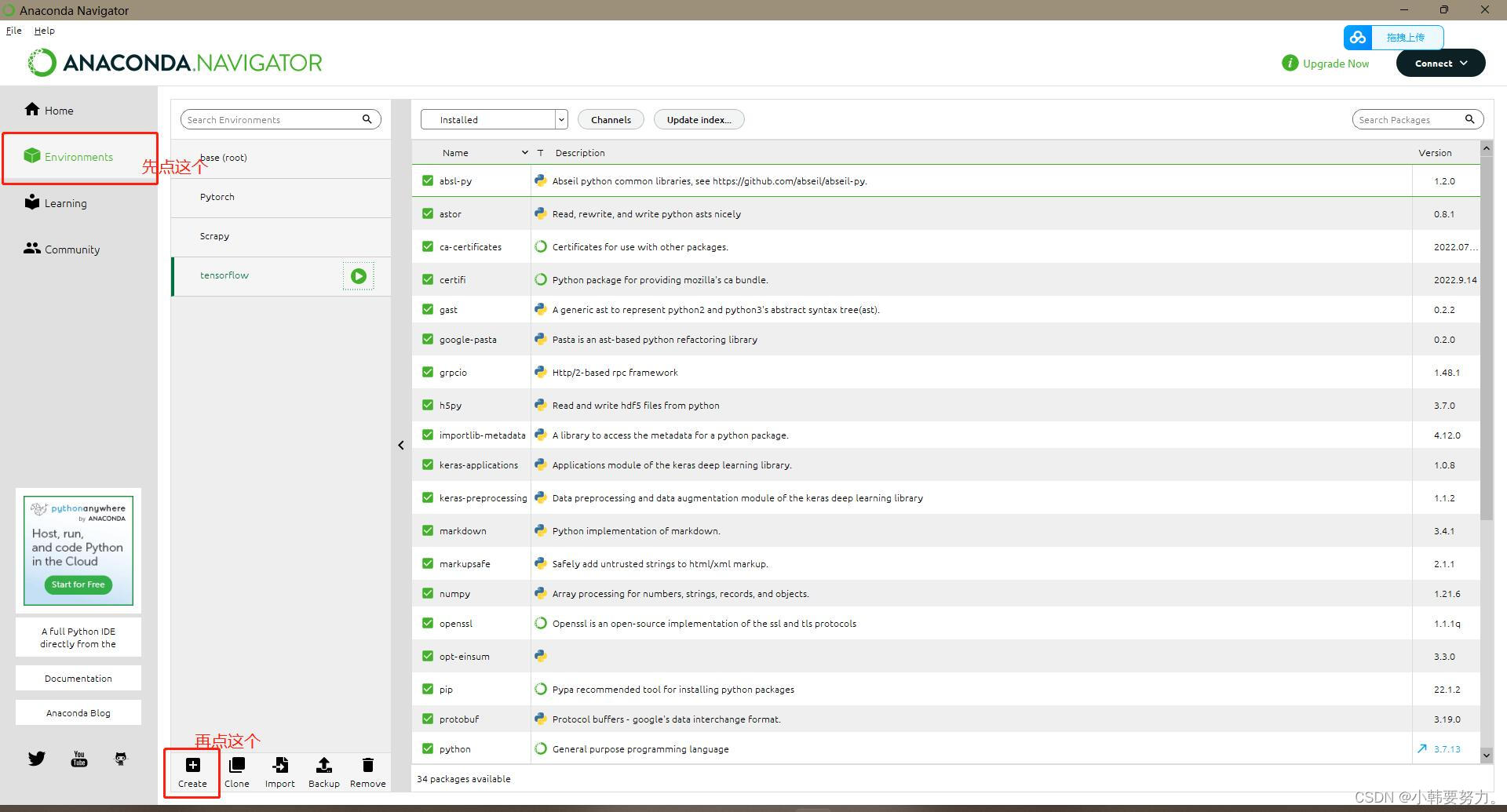The width and height of the screenshot is (1507, 812).
Task: Toggle the numpy package checkbox
Action: tap(428, 593)
